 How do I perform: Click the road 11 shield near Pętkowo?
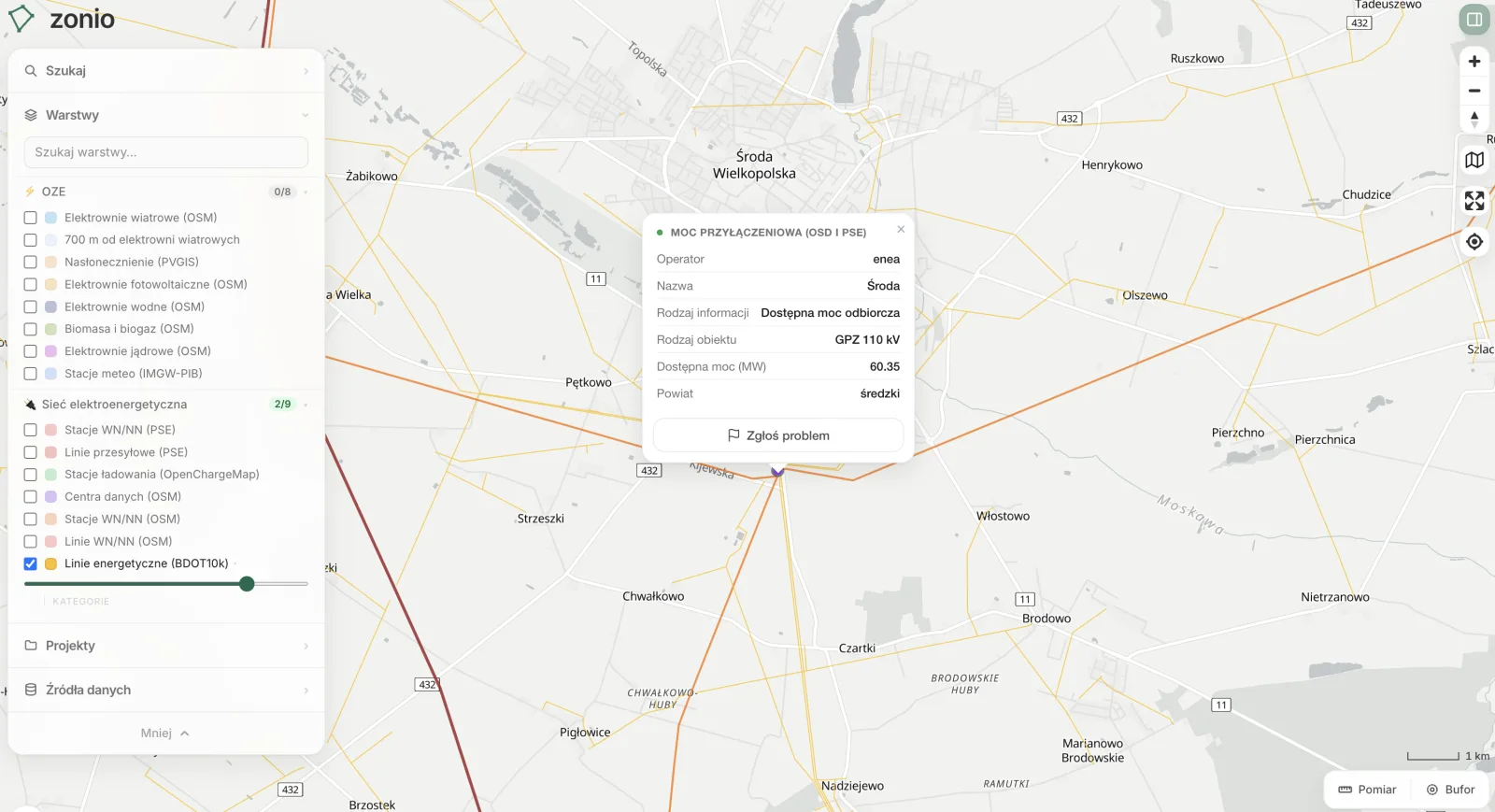pos(596,278)
